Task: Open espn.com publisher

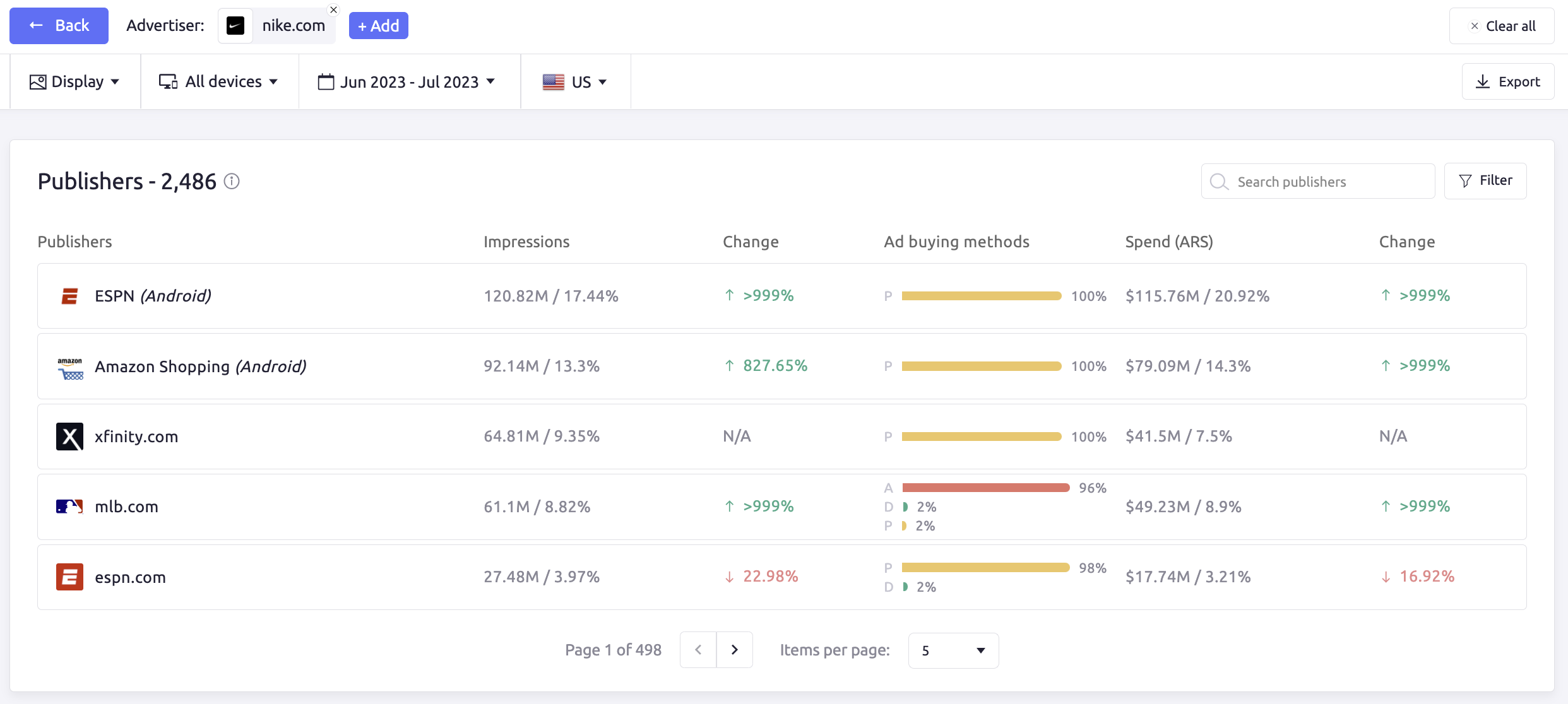Action: click(x=782, y=577)
